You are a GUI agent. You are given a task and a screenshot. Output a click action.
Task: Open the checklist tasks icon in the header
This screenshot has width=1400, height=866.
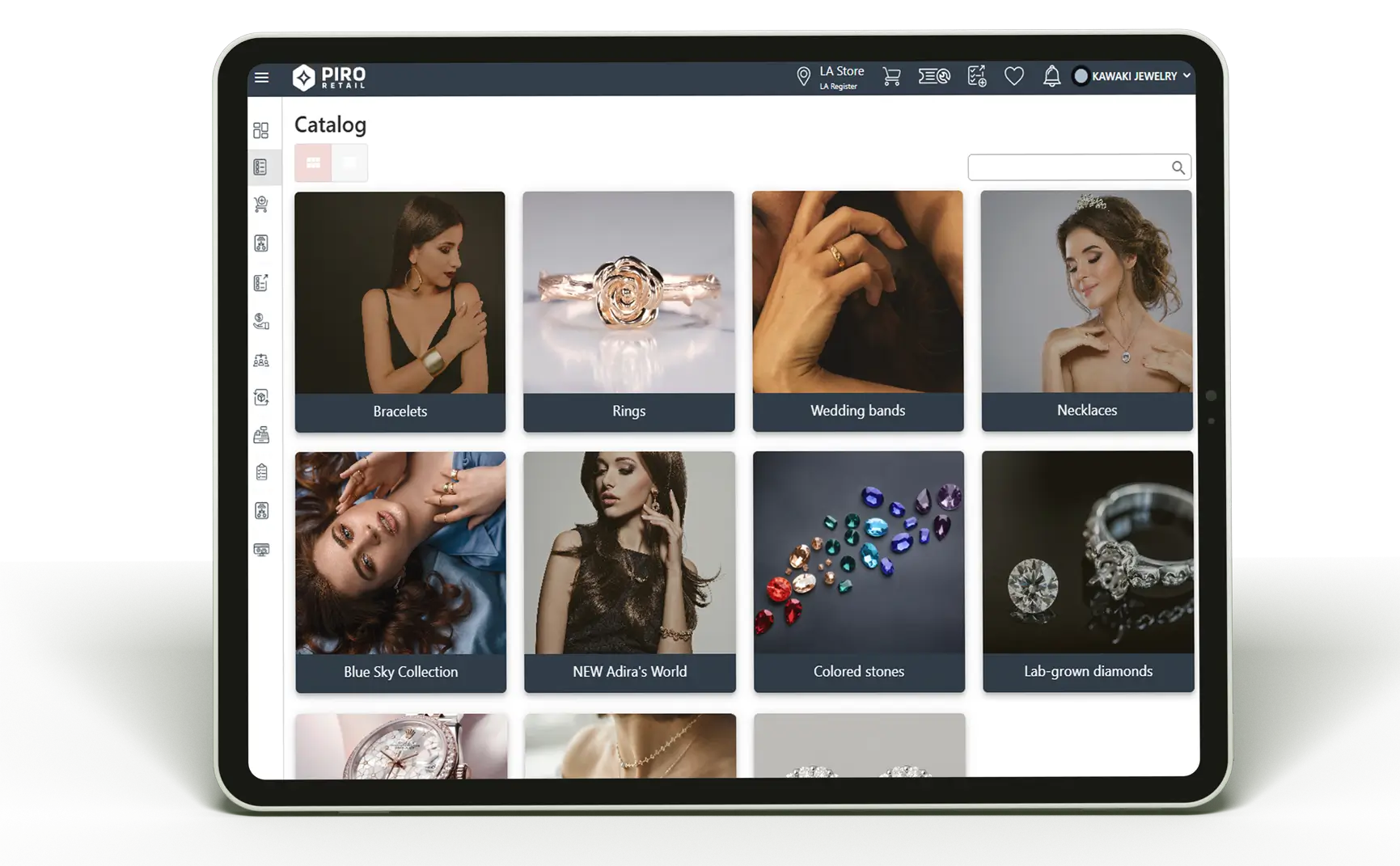pyautogui.click(x=977, y=77)
